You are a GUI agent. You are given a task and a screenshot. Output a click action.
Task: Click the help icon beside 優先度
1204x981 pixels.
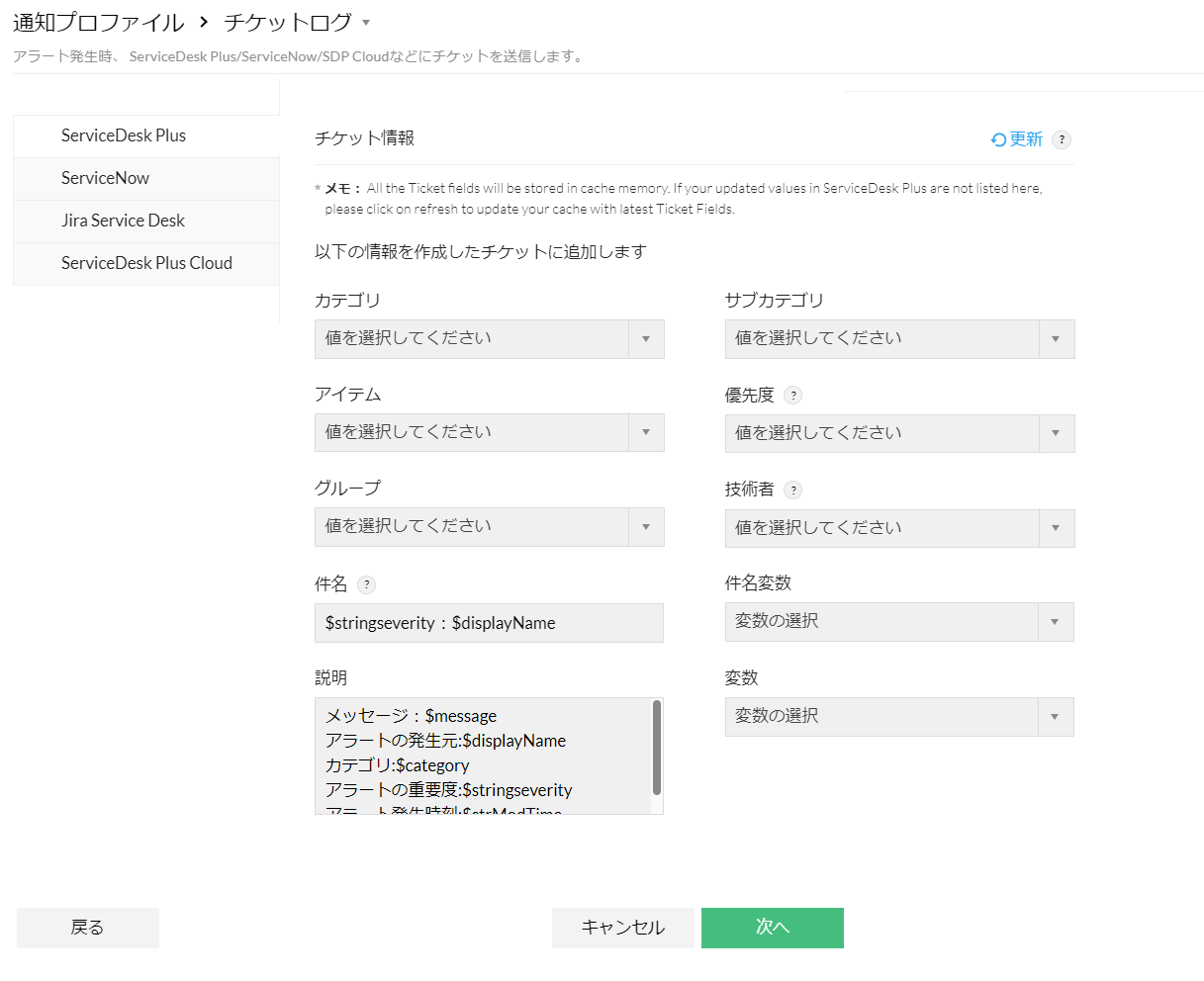tap(792, 396)
